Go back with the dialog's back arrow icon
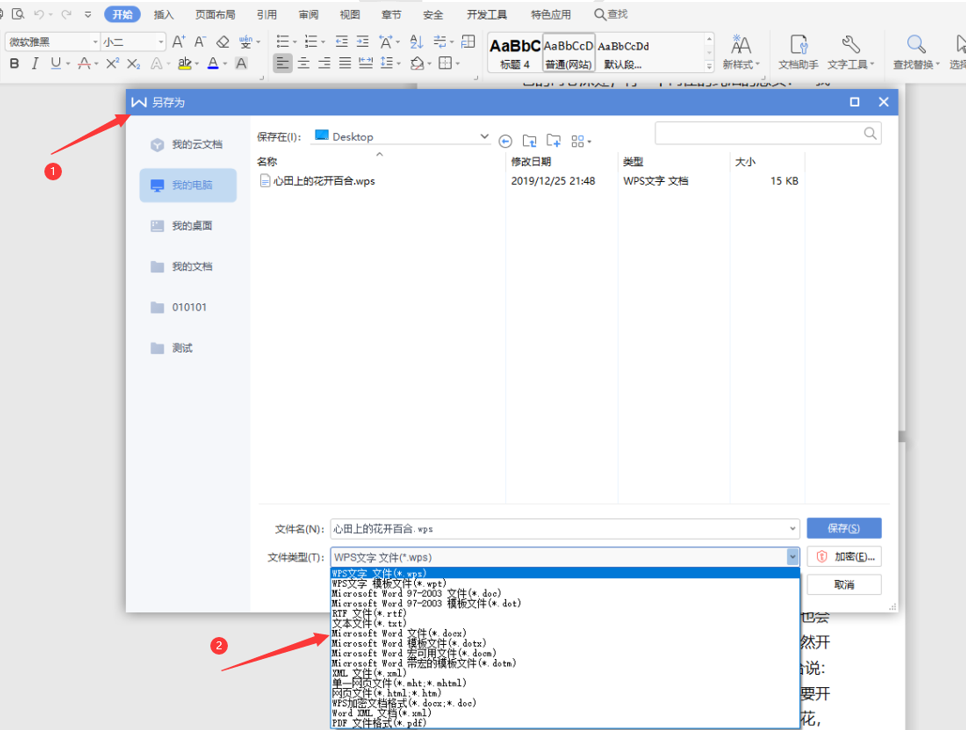This screenshot has width=966, height=730. [505, 141]
